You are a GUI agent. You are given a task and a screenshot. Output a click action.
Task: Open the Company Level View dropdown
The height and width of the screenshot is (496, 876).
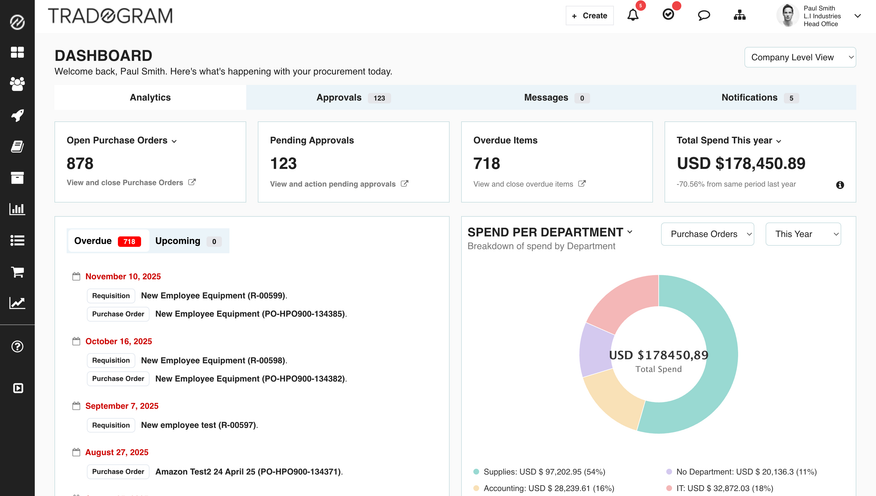pos(800,58)
